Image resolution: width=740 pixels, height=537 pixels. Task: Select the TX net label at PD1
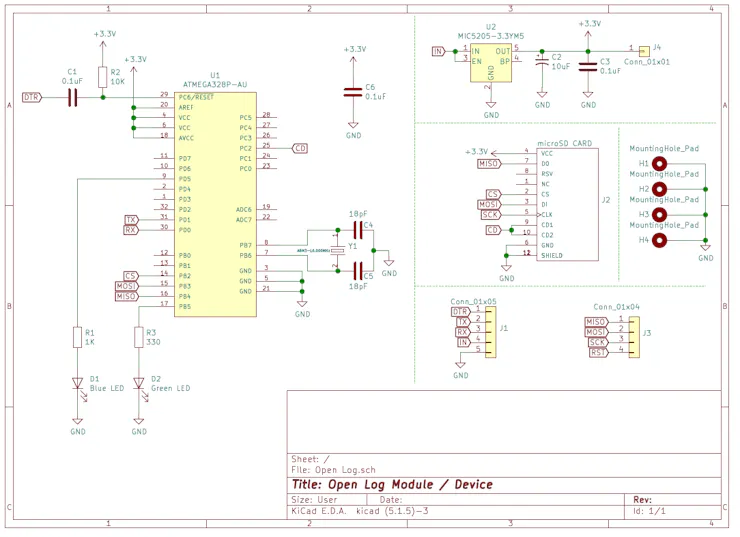[131, 220]
